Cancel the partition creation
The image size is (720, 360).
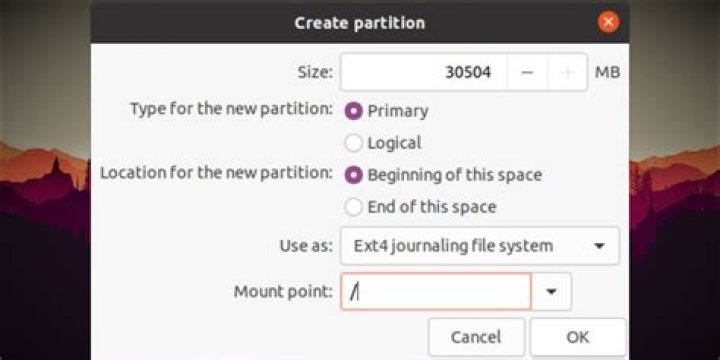(476, 338)
